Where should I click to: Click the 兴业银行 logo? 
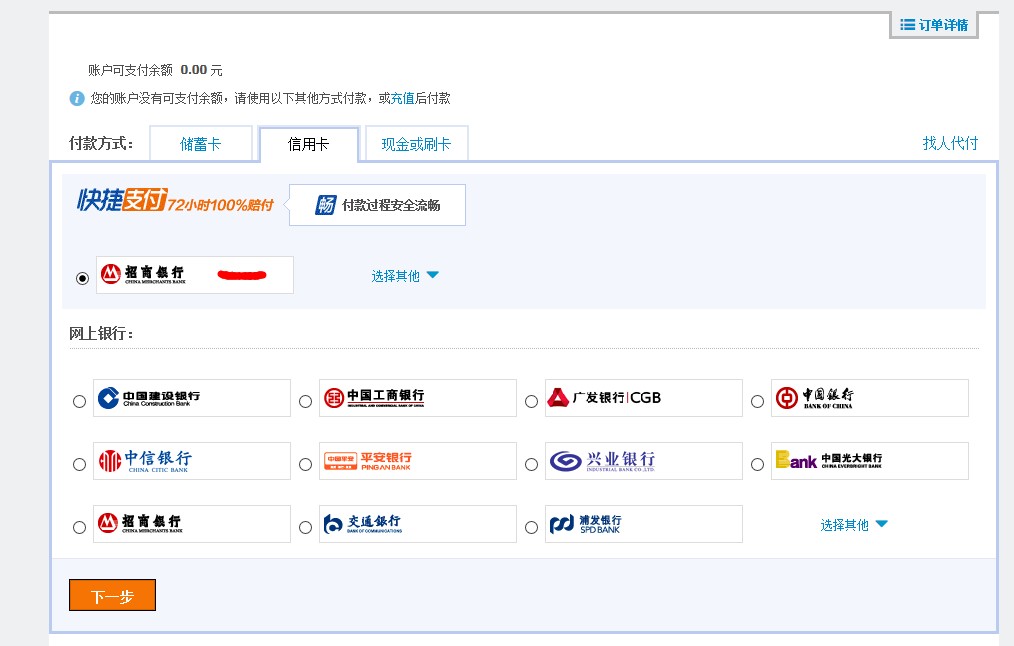[602, 461]
